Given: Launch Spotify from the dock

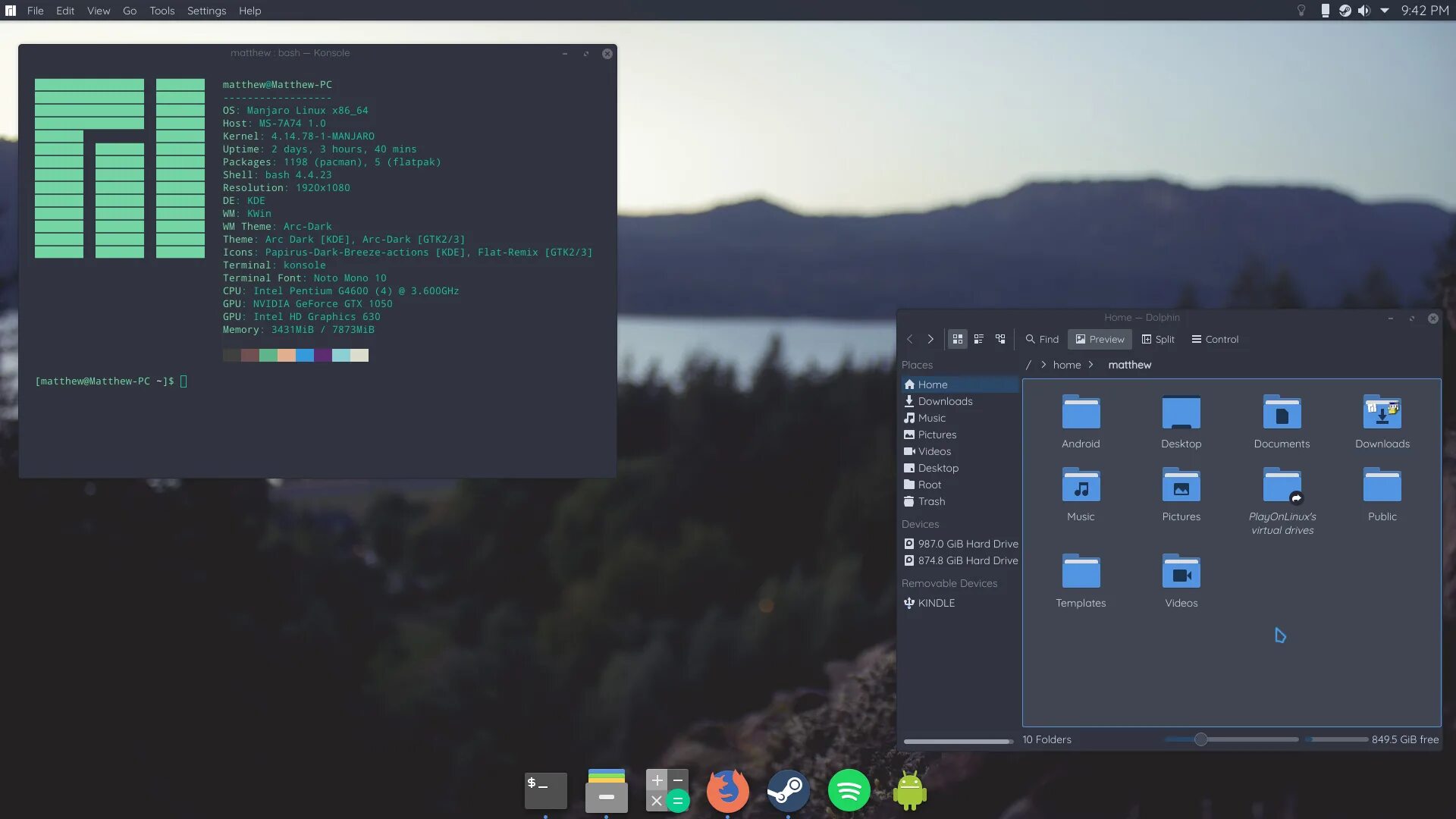Looking at the screenshot, I should tap(849, 790).
